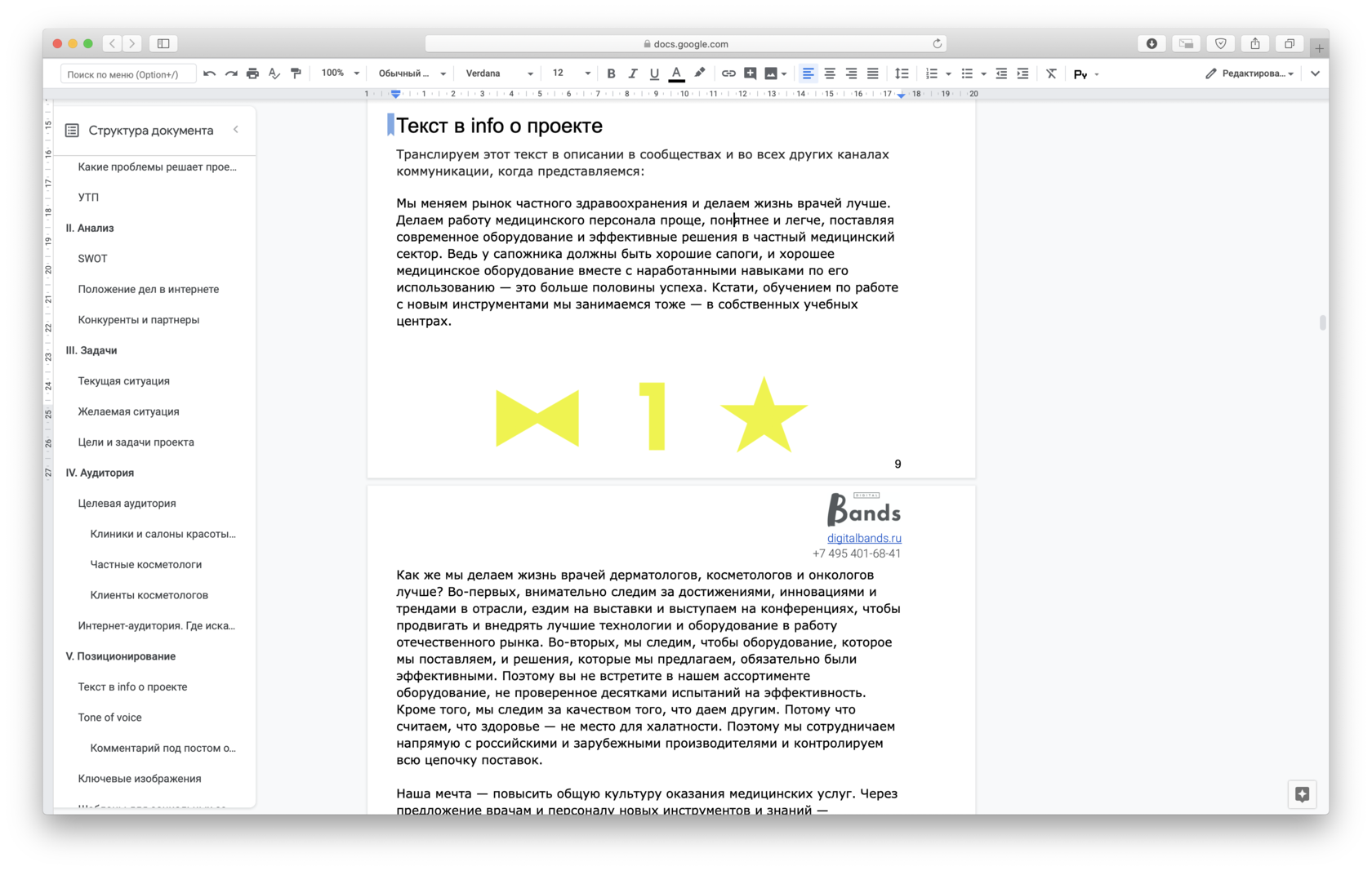Image resolution: width=1372 pixels, height=871 pixels.
Task: Open text color picker
Action: (x=676, y=73)
